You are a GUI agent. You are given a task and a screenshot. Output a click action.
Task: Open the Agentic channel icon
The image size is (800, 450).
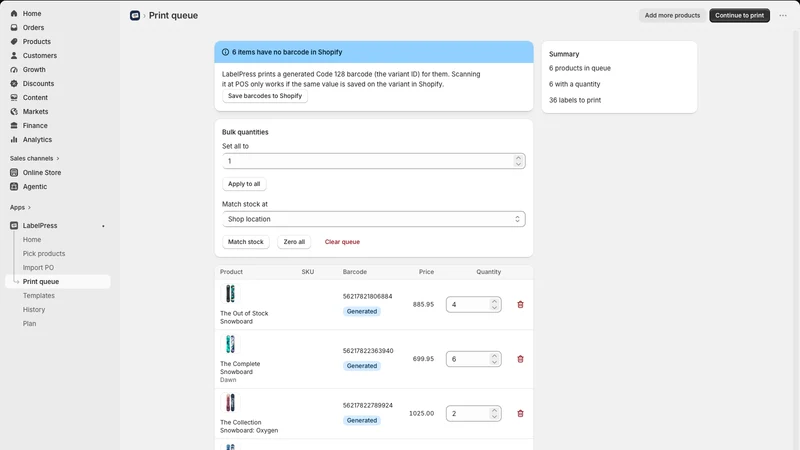tap(14, 187)
